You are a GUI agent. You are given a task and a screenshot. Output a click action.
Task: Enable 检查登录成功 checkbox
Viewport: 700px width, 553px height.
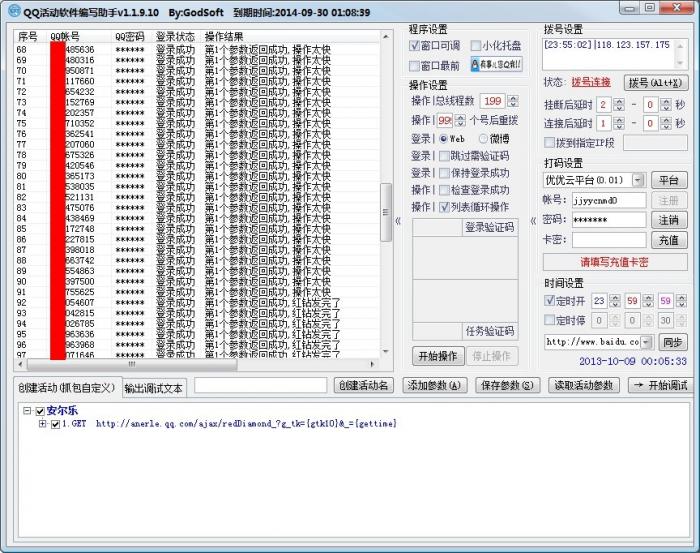(444, 190)
